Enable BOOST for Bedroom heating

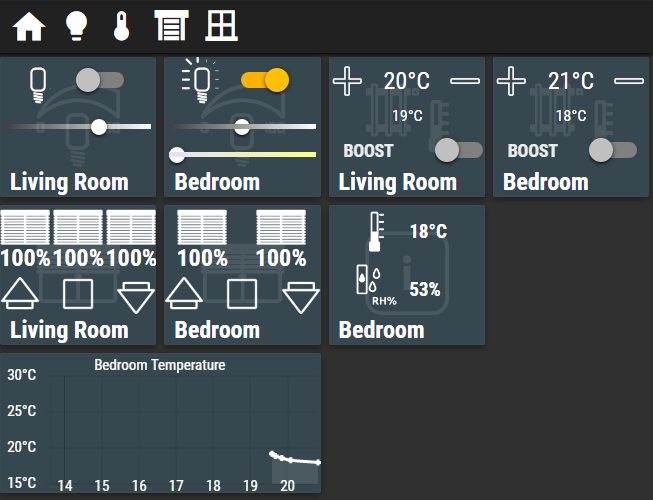pyautogui.click(x=613, y=150)
